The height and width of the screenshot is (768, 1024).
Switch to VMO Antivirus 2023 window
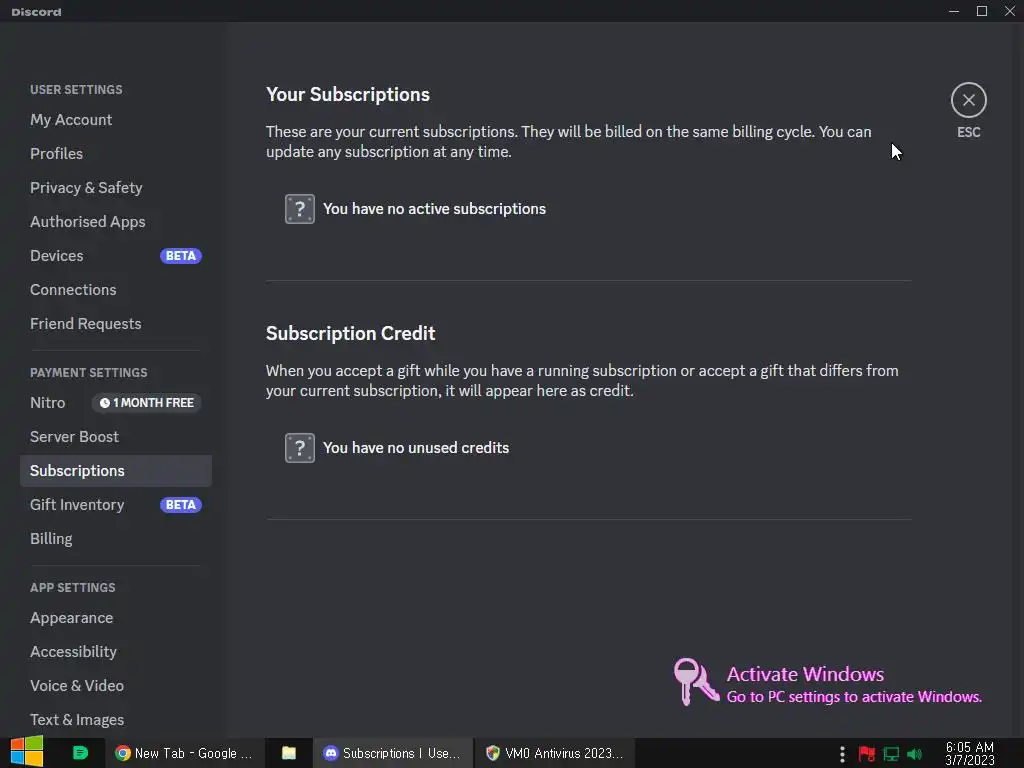(x=554, y=753)
